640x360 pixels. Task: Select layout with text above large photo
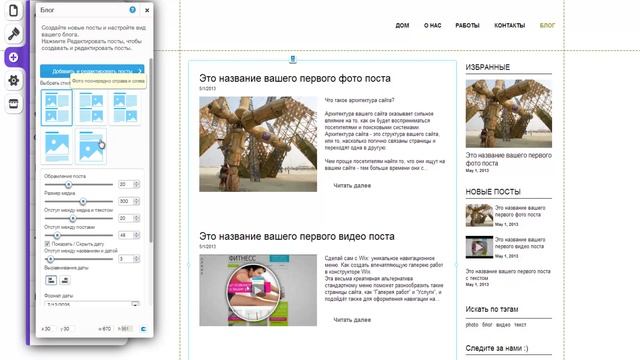[x=91, y=146]
